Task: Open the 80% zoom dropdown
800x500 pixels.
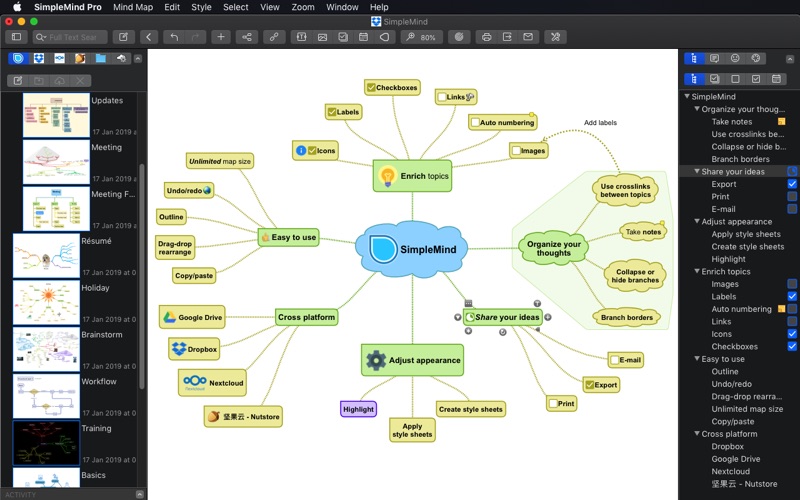Action: tap(422, 37)
